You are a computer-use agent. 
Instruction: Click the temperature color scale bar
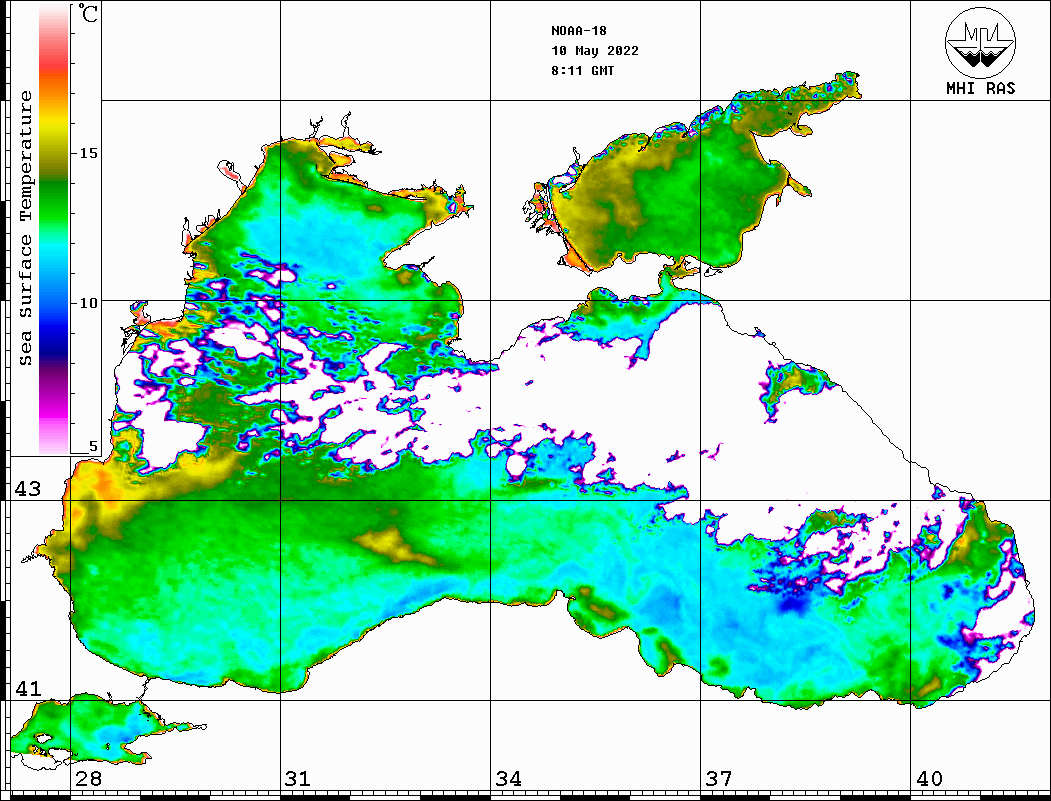(x=54, y=229)
